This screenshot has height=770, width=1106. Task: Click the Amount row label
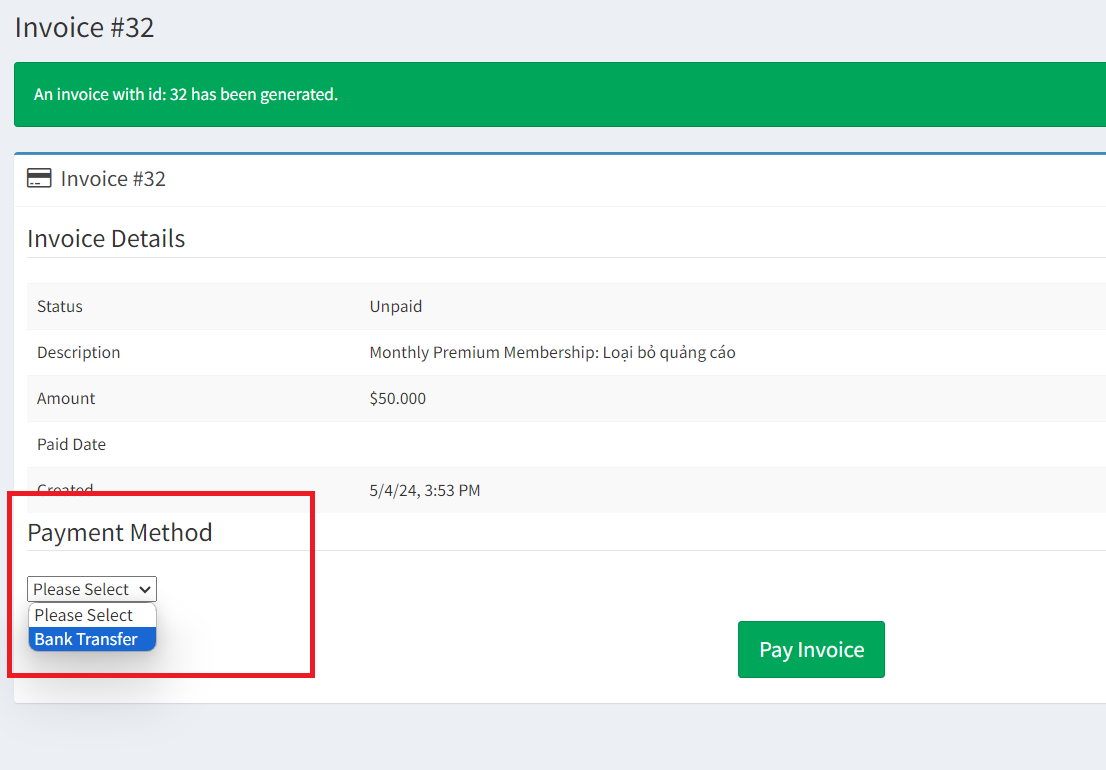[66, 398]
